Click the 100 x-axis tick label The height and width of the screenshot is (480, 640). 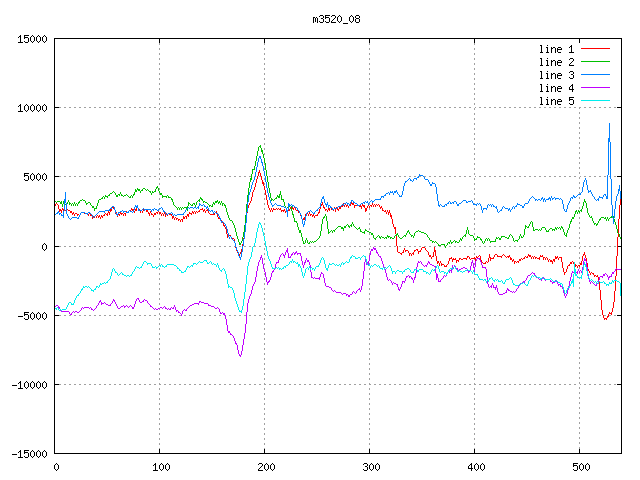tap(160, 466)
